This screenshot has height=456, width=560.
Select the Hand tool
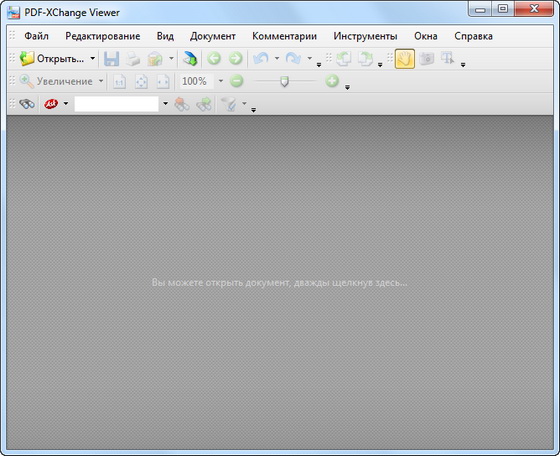pos(405,59)
